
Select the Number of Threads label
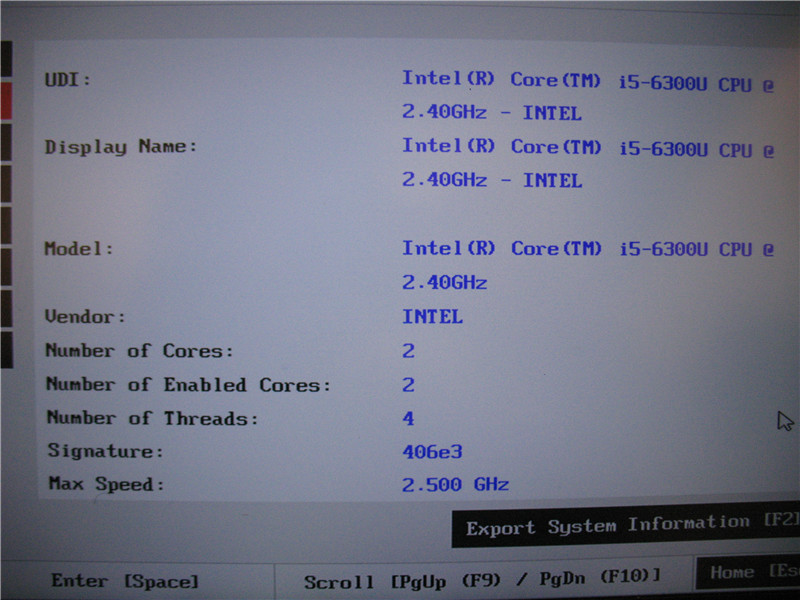click(x=152, y=418)
